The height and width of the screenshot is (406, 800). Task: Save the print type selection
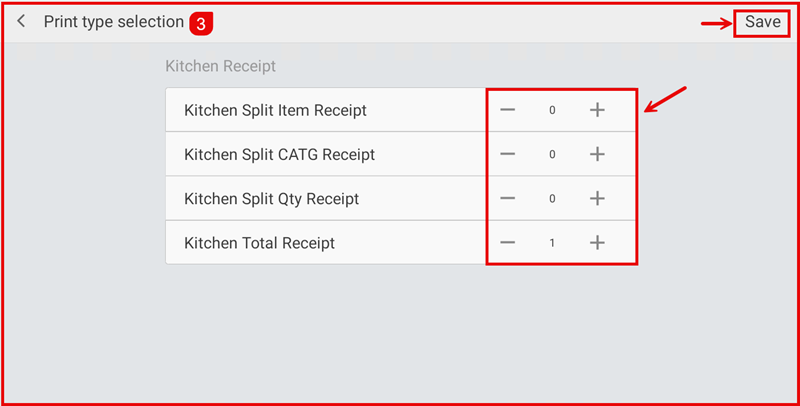coord(762,22)
